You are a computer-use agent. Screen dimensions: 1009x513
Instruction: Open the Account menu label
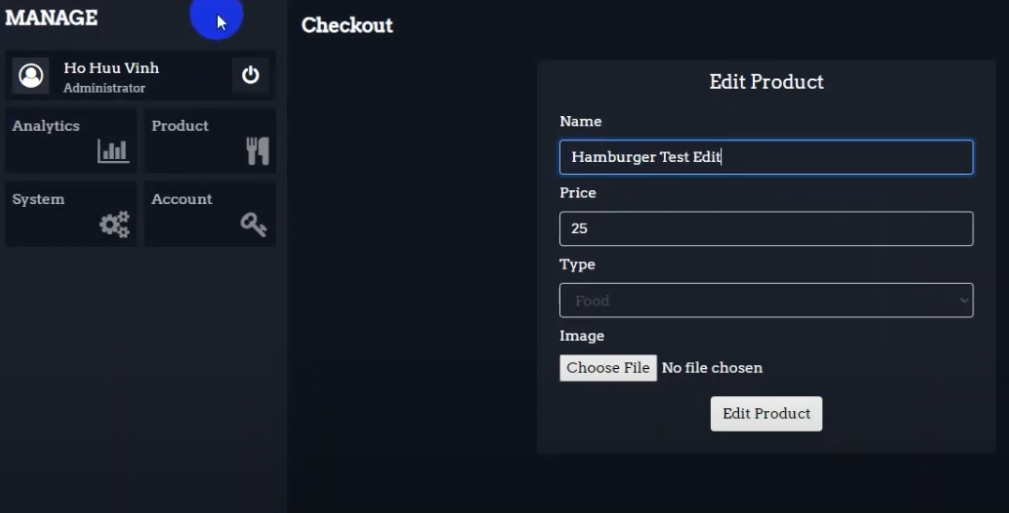coord(182,199)
